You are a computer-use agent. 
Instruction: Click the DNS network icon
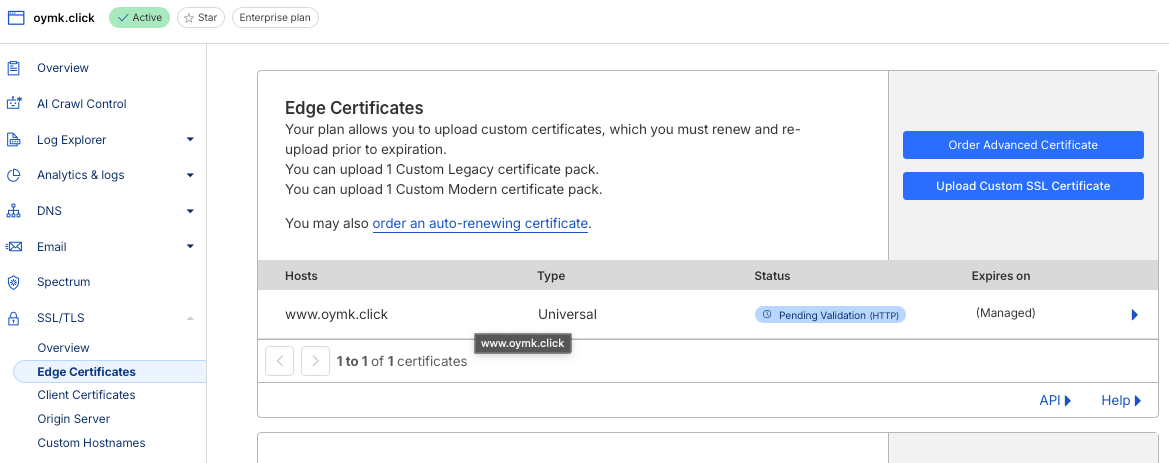(x=14, y=211)
